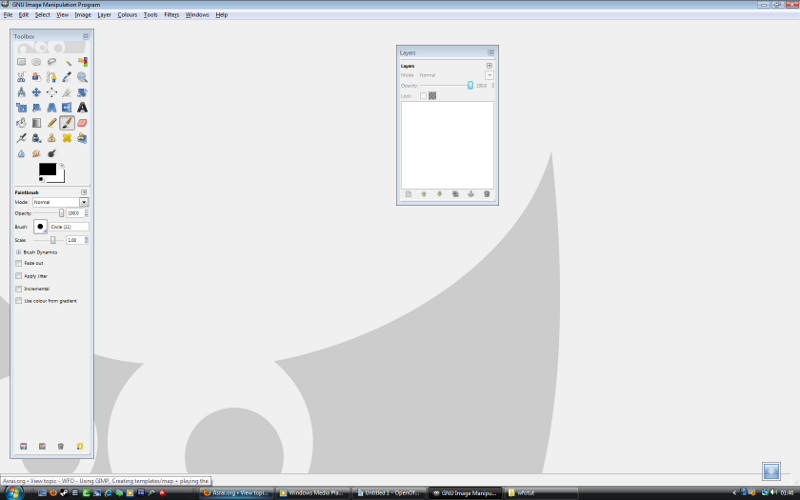Switch to Windows Media Player taskbar button
Viewport: 800px width, 500px height.
pyautogui.click(x=312, y=493)
